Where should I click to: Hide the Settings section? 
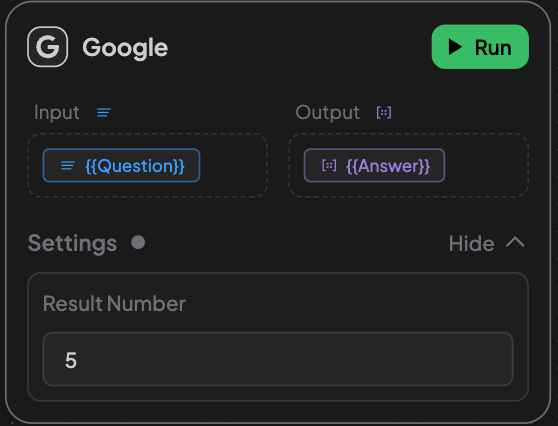tap(486, 243)
